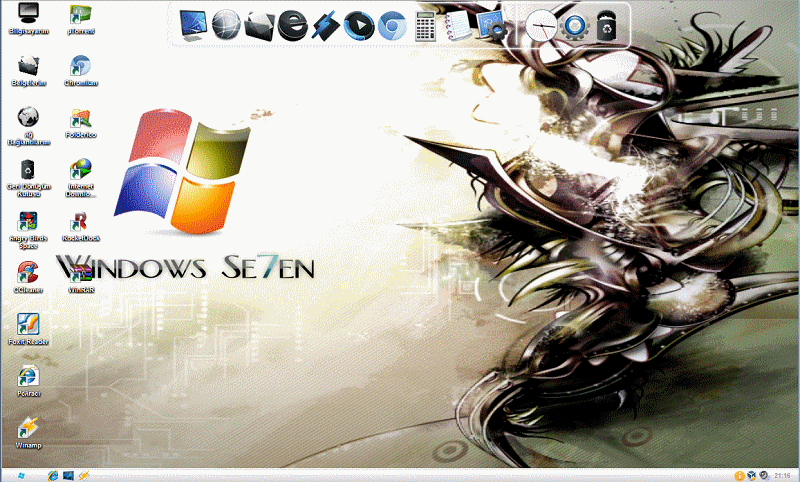Click the analog clock in the dock

click(541, 26)
